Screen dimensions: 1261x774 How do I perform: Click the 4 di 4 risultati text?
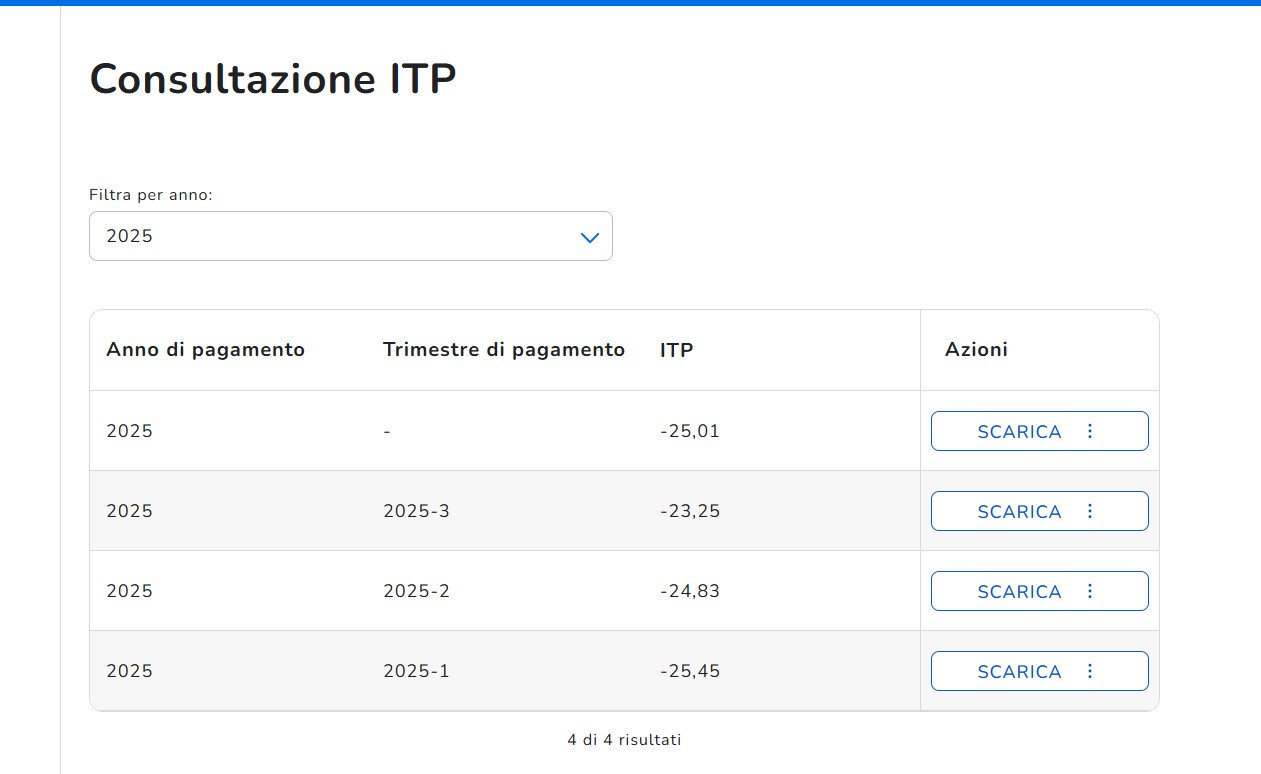624,740
